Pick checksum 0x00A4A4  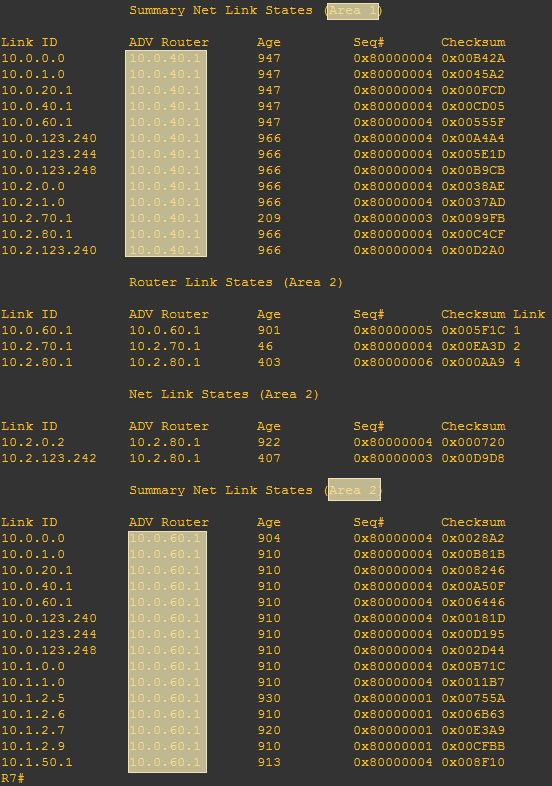pyautogui.click(x=473, y=138)
